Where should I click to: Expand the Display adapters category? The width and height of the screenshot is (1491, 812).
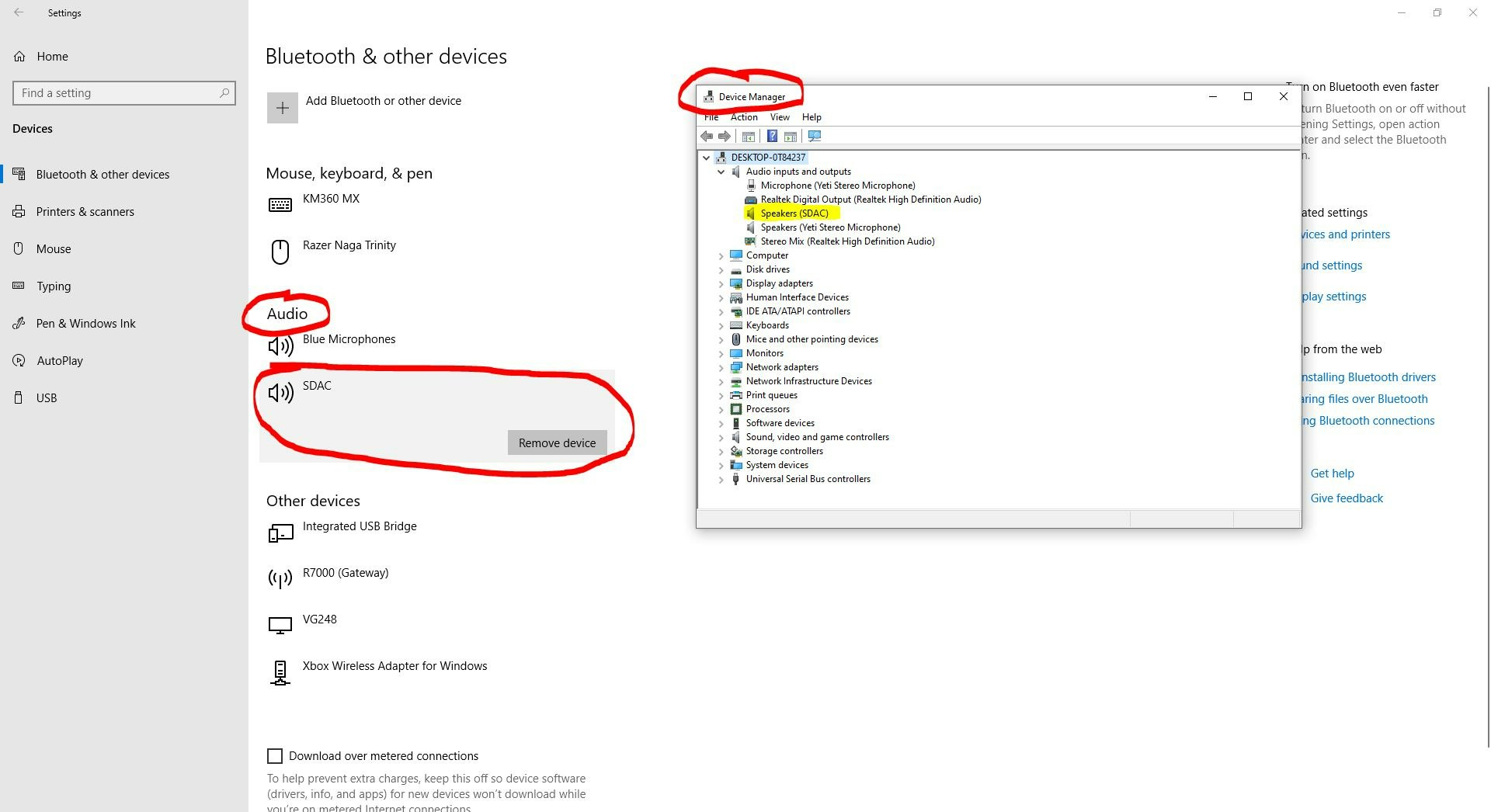coord(721,284)
